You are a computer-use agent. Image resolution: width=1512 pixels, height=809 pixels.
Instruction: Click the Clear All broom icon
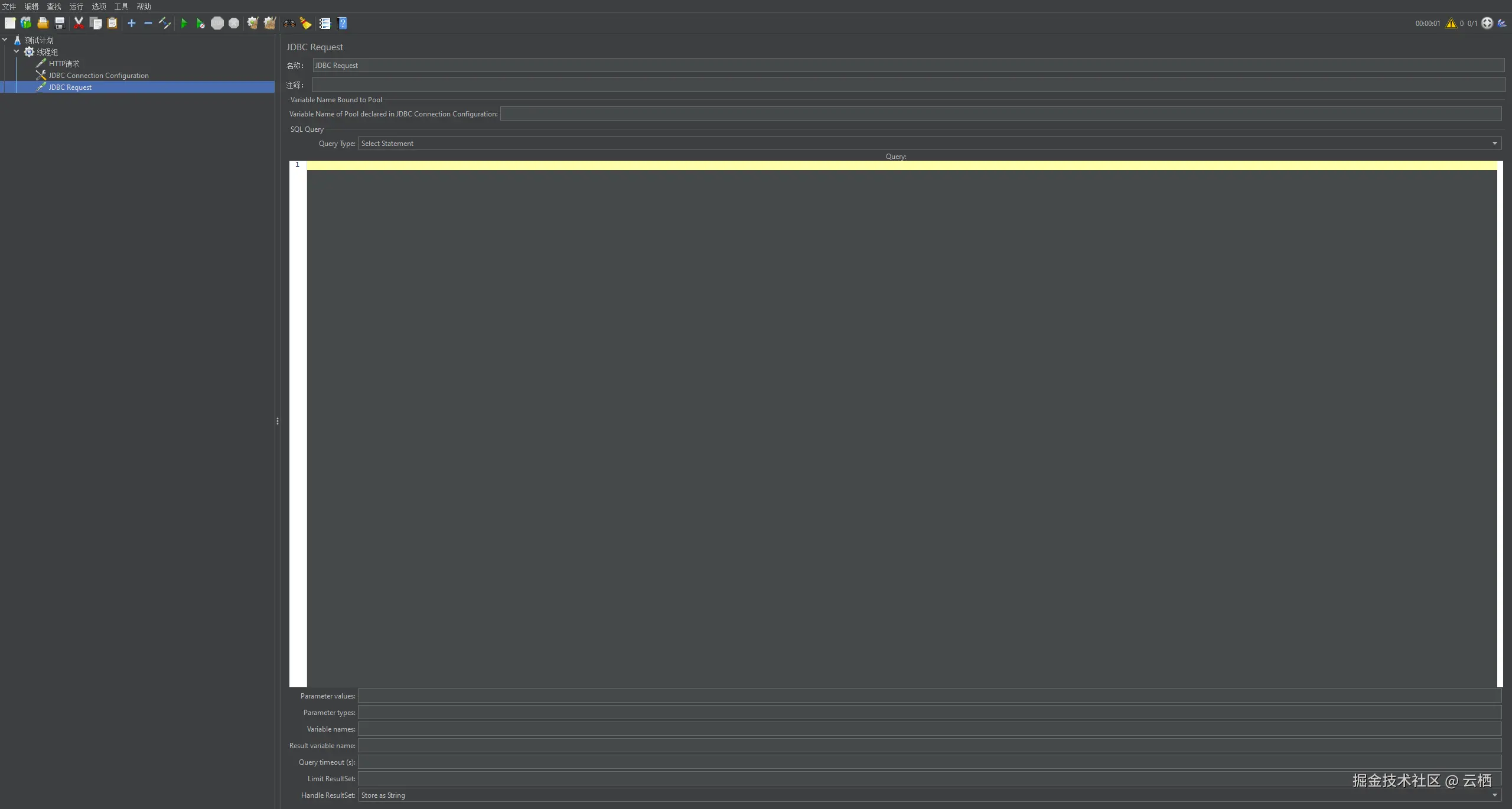coord(270,24)
